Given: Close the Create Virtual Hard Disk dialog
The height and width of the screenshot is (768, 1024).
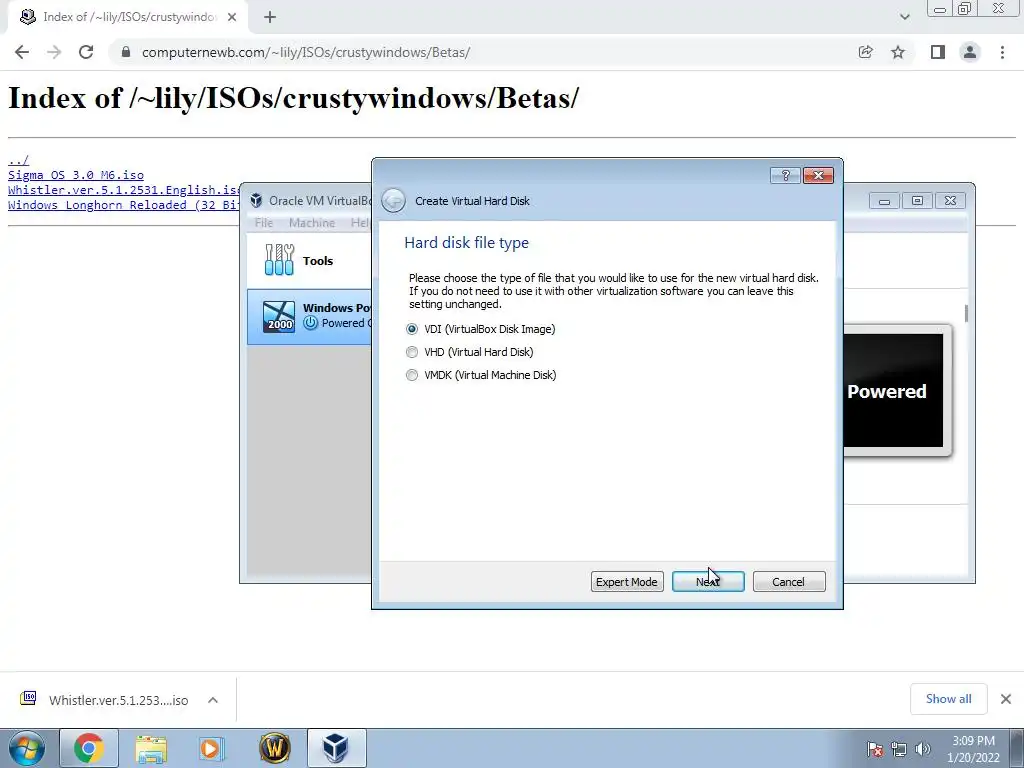Looking at the screenshot, I should coord(818,175).
